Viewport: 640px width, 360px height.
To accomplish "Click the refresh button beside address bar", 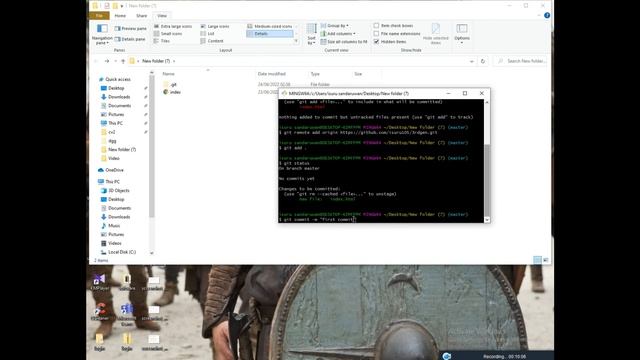I will [483, 61].
